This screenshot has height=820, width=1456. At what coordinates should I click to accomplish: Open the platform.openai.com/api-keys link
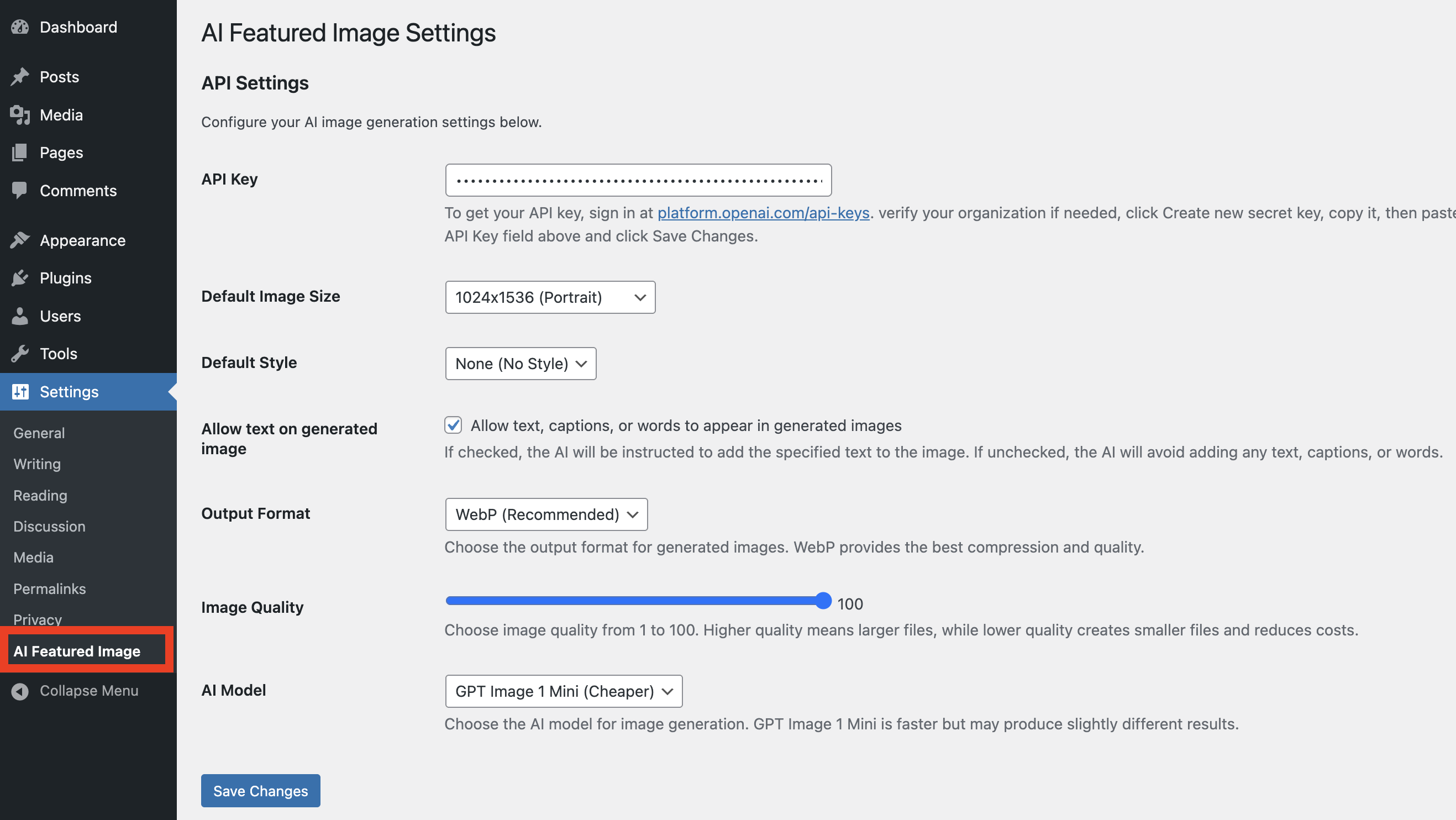[763, 213]
